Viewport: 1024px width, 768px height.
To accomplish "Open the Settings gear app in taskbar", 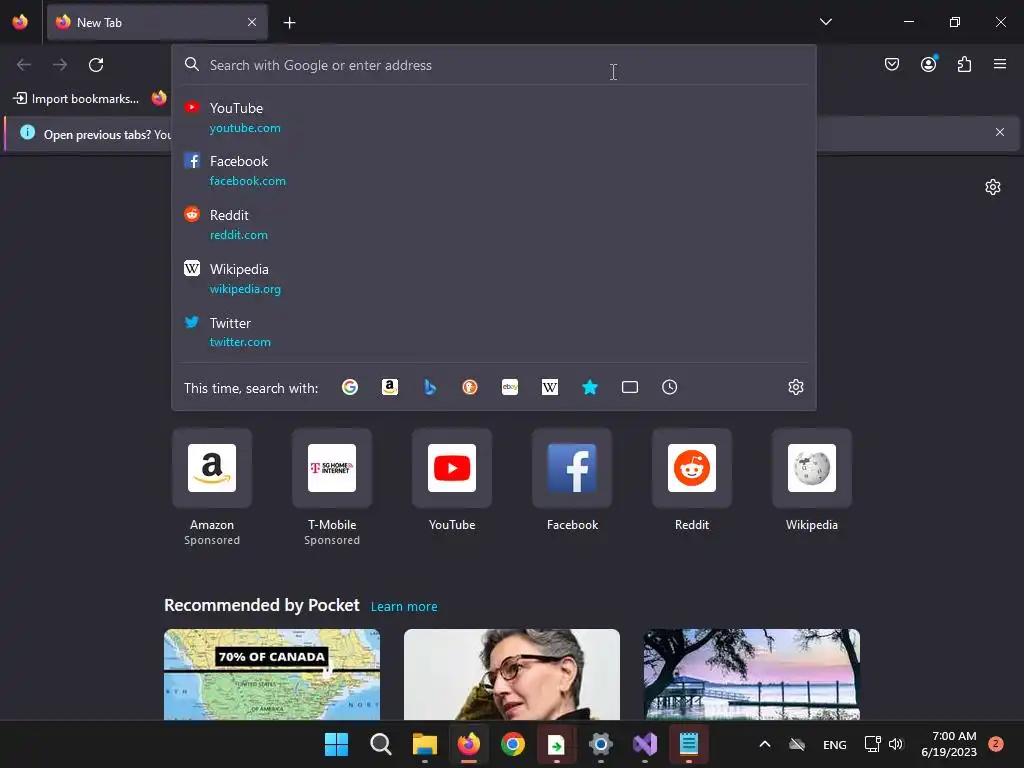I will (601, 744).
